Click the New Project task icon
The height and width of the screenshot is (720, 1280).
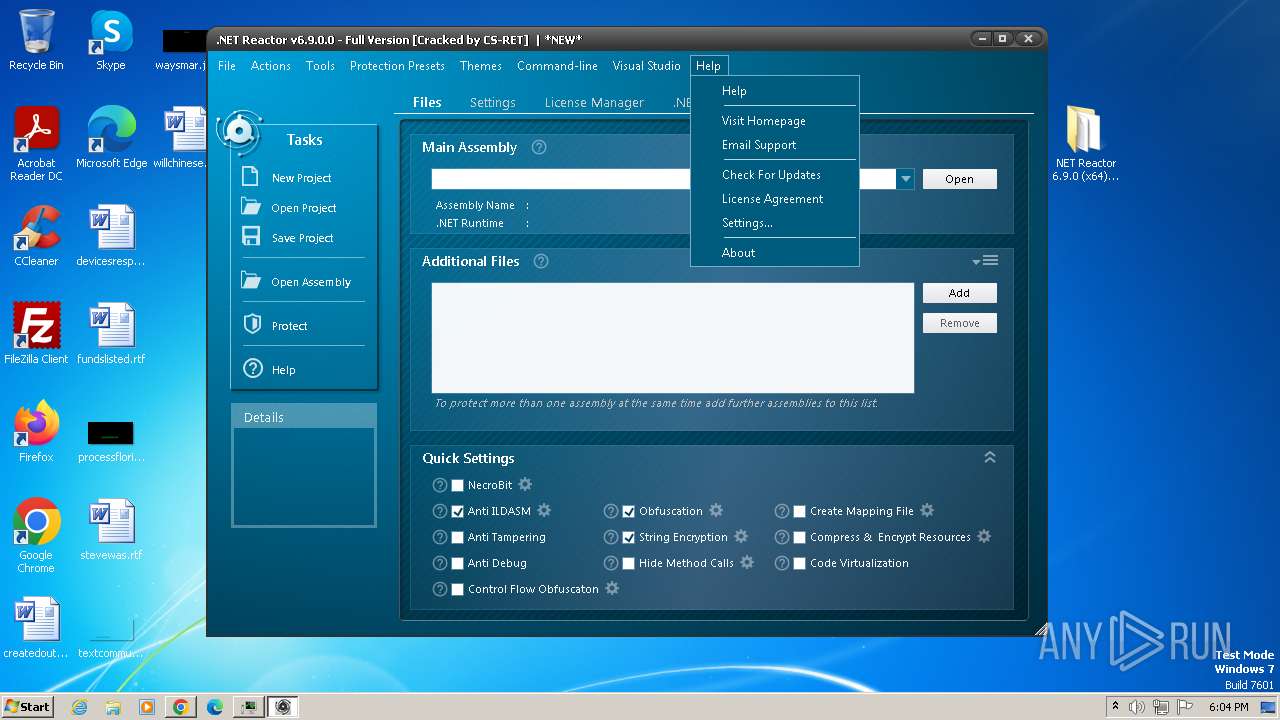pyautogui.click(x=251, y=177)
